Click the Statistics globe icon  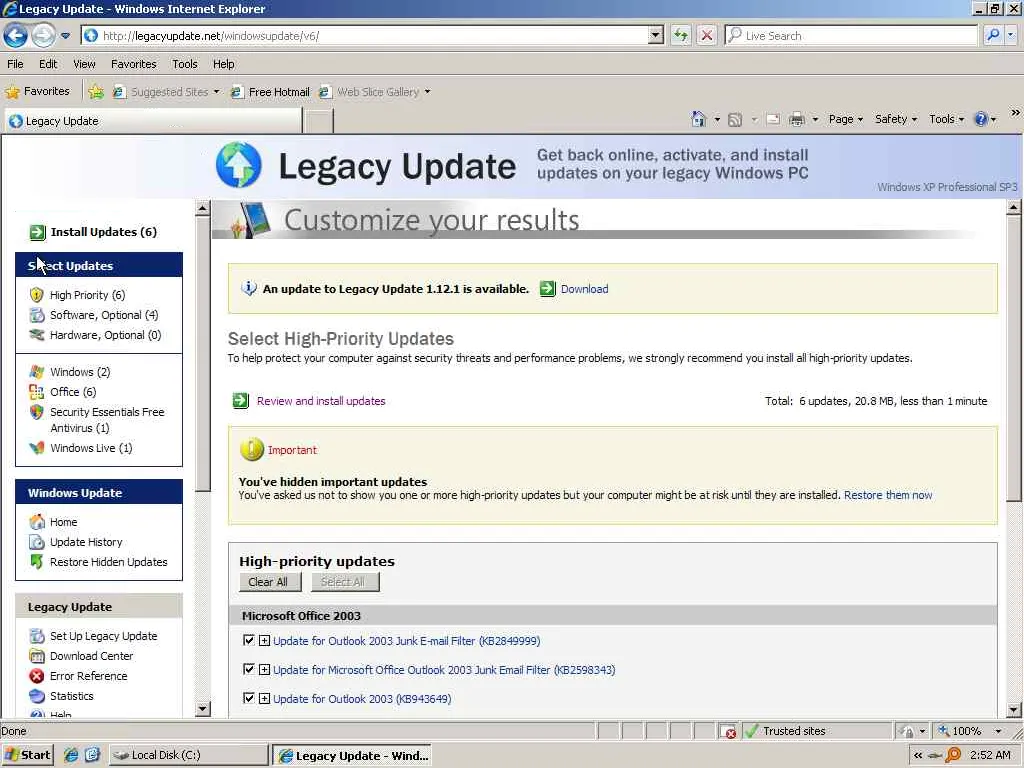(x=37, y=696)
